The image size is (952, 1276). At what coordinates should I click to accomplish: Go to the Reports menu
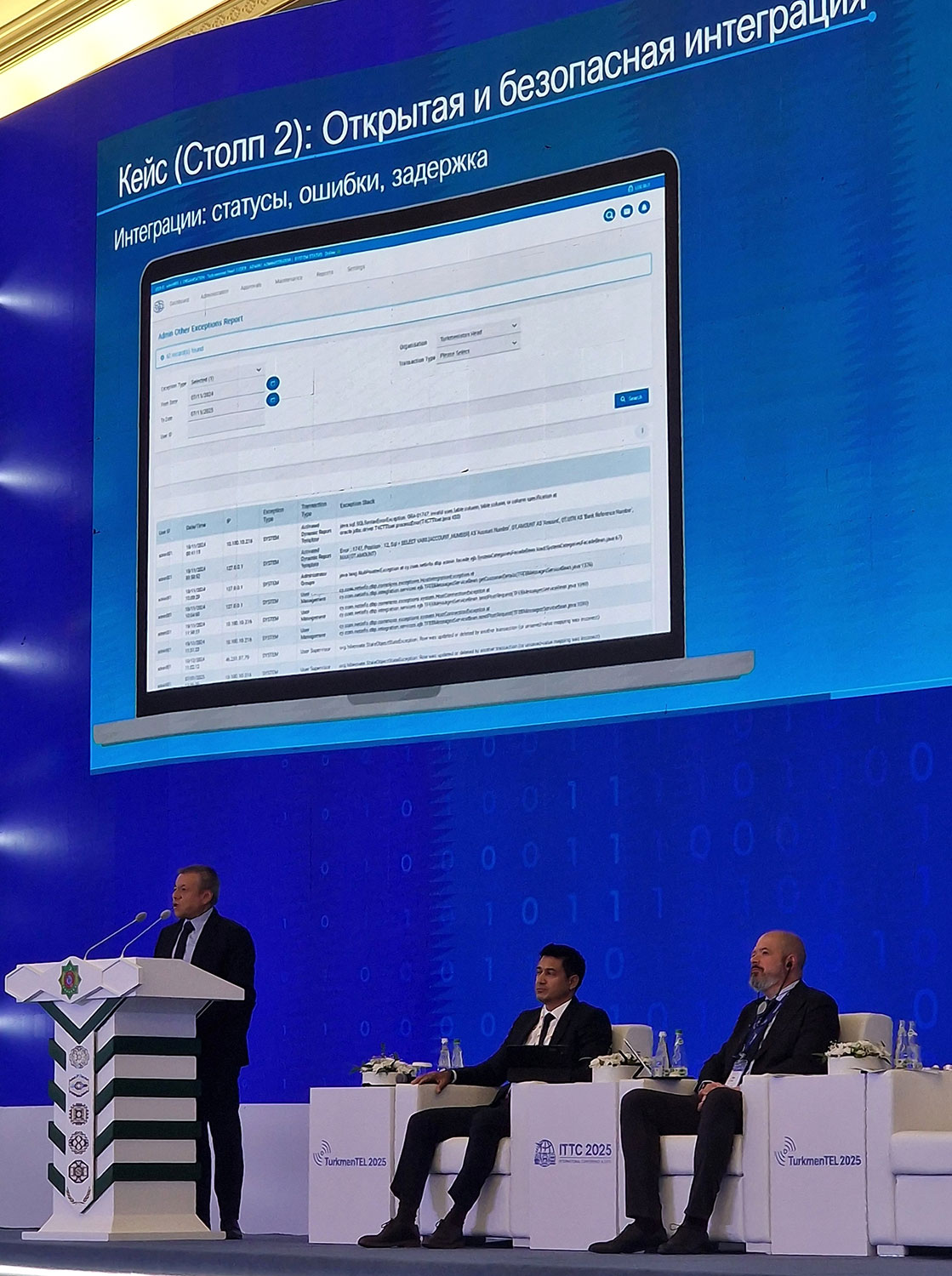coord(325,274)
